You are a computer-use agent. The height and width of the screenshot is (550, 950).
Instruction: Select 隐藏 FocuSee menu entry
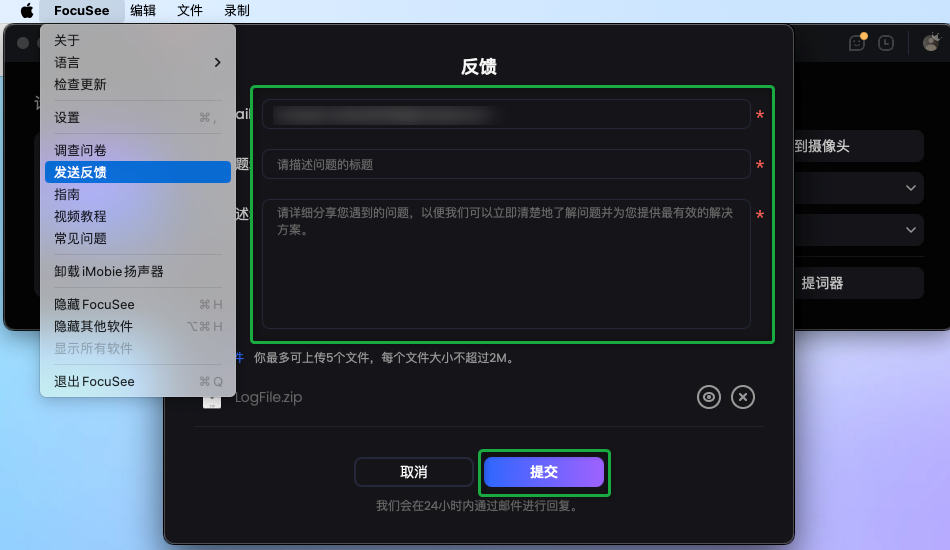pos(138,305)
